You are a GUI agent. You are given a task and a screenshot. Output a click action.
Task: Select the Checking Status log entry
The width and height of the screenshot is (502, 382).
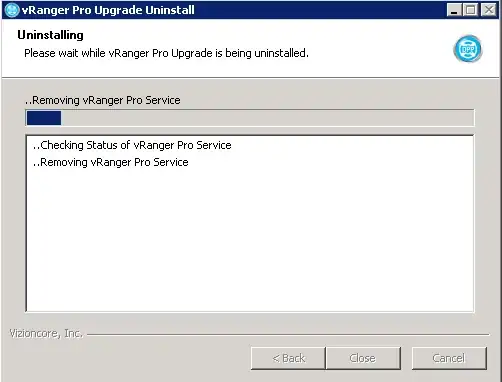pyautogui.click(x=132, y=145)
